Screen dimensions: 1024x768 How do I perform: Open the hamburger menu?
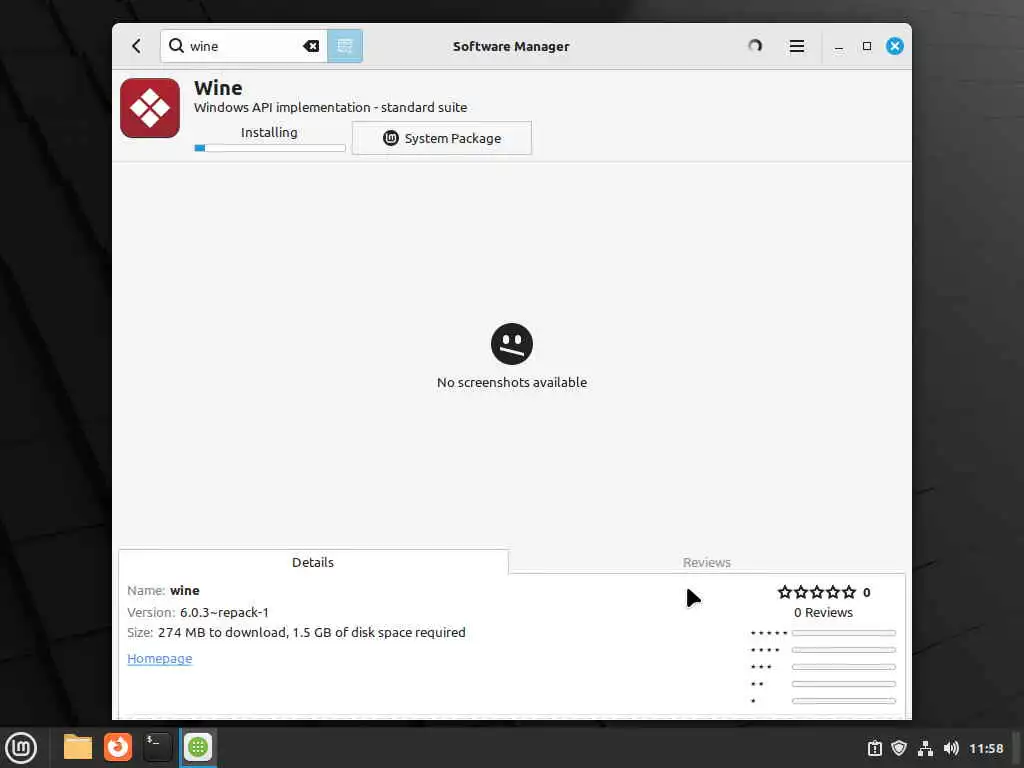point(797,46)
